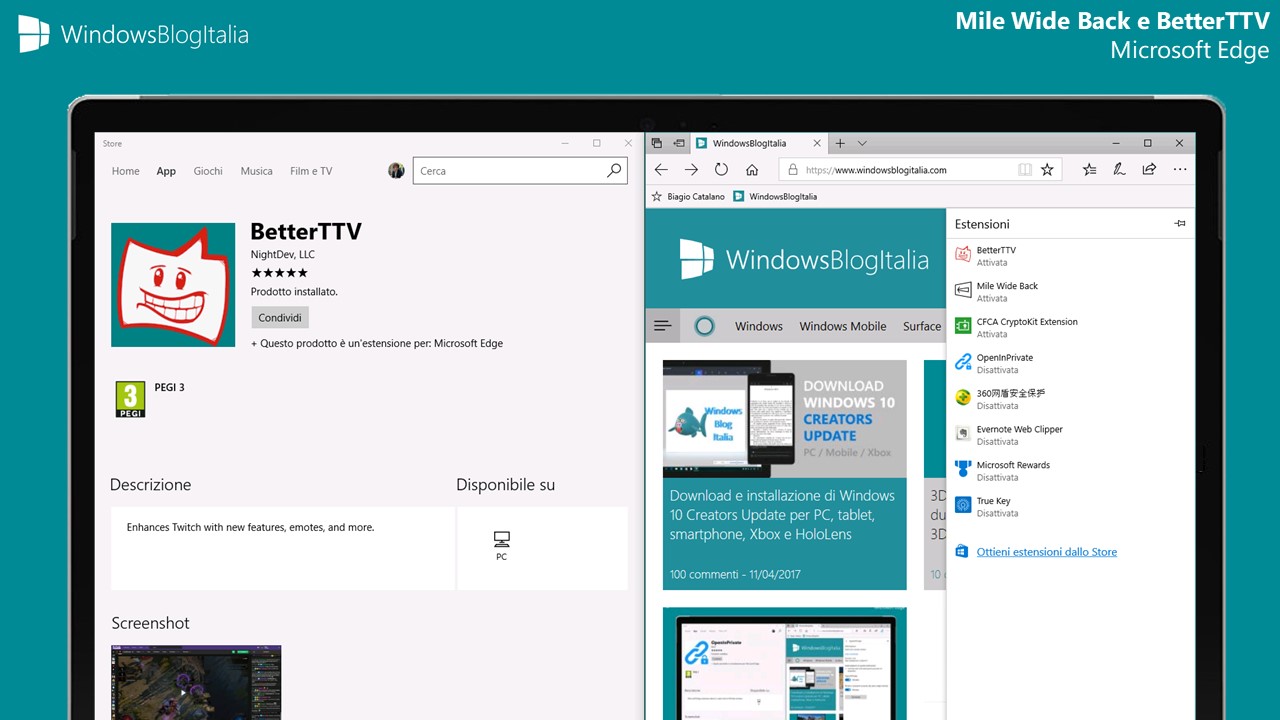Go to Home in Store
This screenshot has height=720, width=1280.
tap(126, 171)
